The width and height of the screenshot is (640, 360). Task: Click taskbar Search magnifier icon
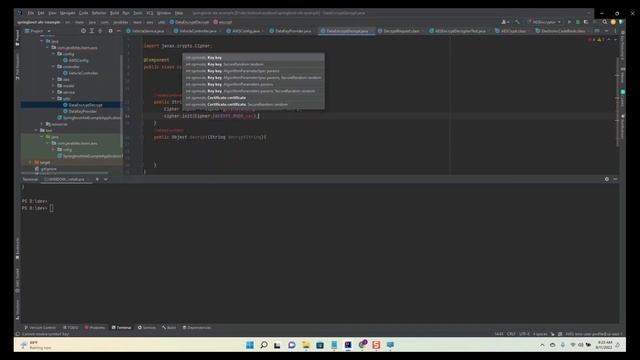(264, 345)
